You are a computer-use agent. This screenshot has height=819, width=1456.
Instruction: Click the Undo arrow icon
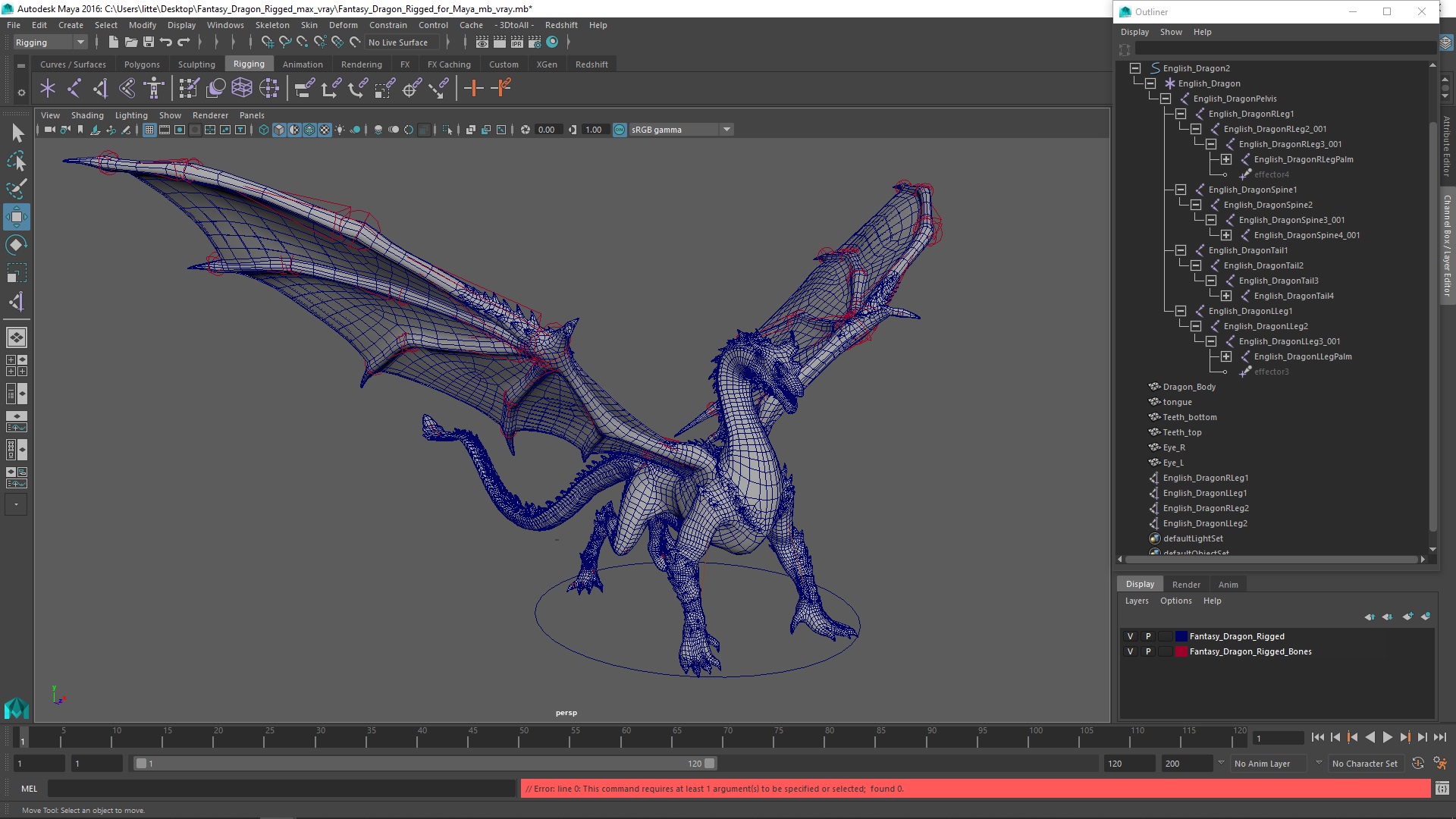[166, 42]
